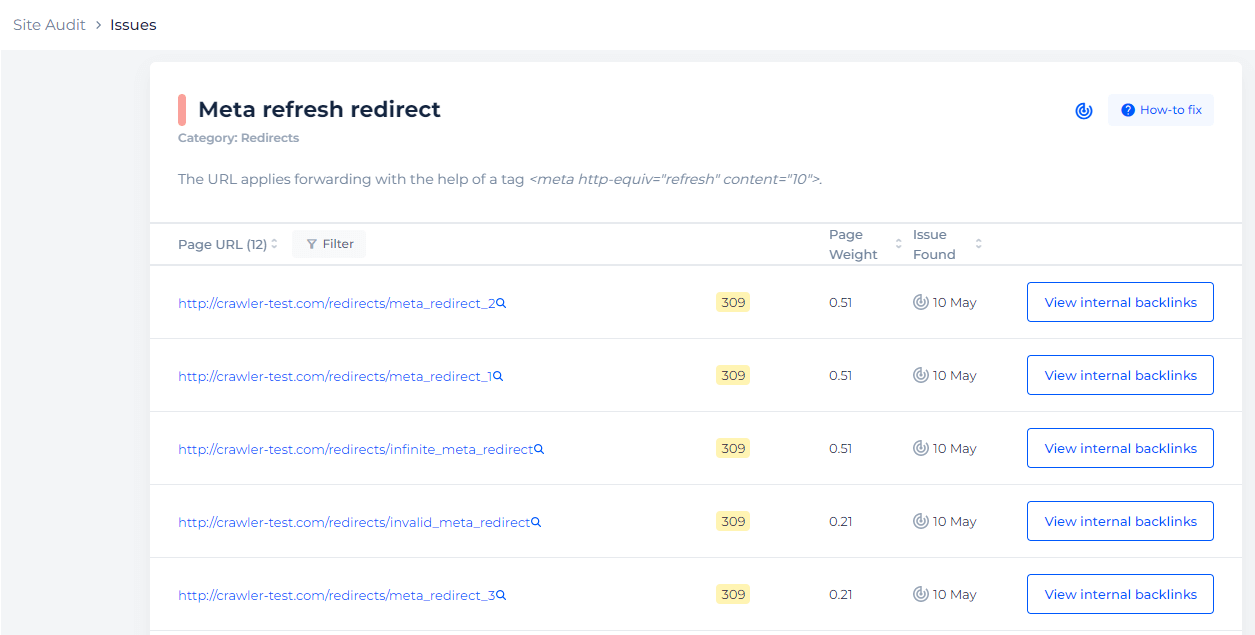Open invalid_meta_redirect URL link
The width and height of the screenshot is (1255, 635).
(x=354, y=522)
